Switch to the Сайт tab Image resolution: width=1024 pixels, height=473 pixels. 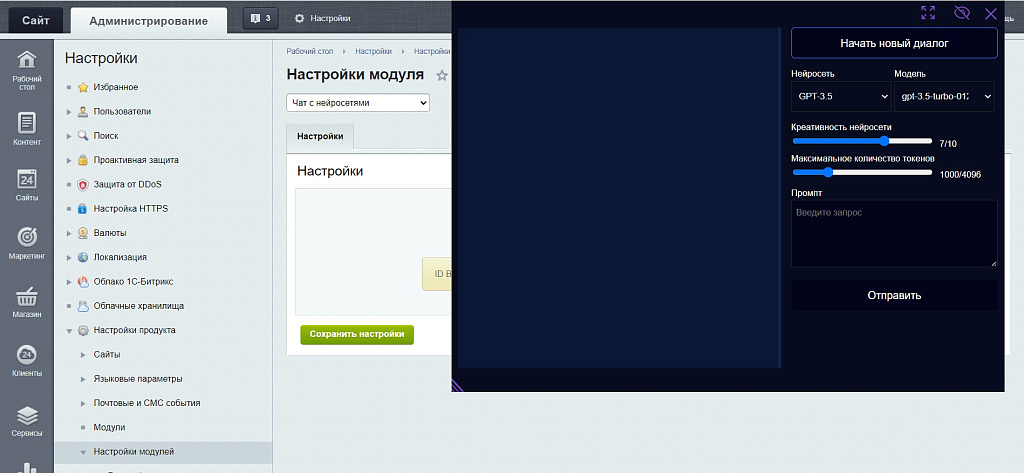pyautogui.click(x=36, y=21)
